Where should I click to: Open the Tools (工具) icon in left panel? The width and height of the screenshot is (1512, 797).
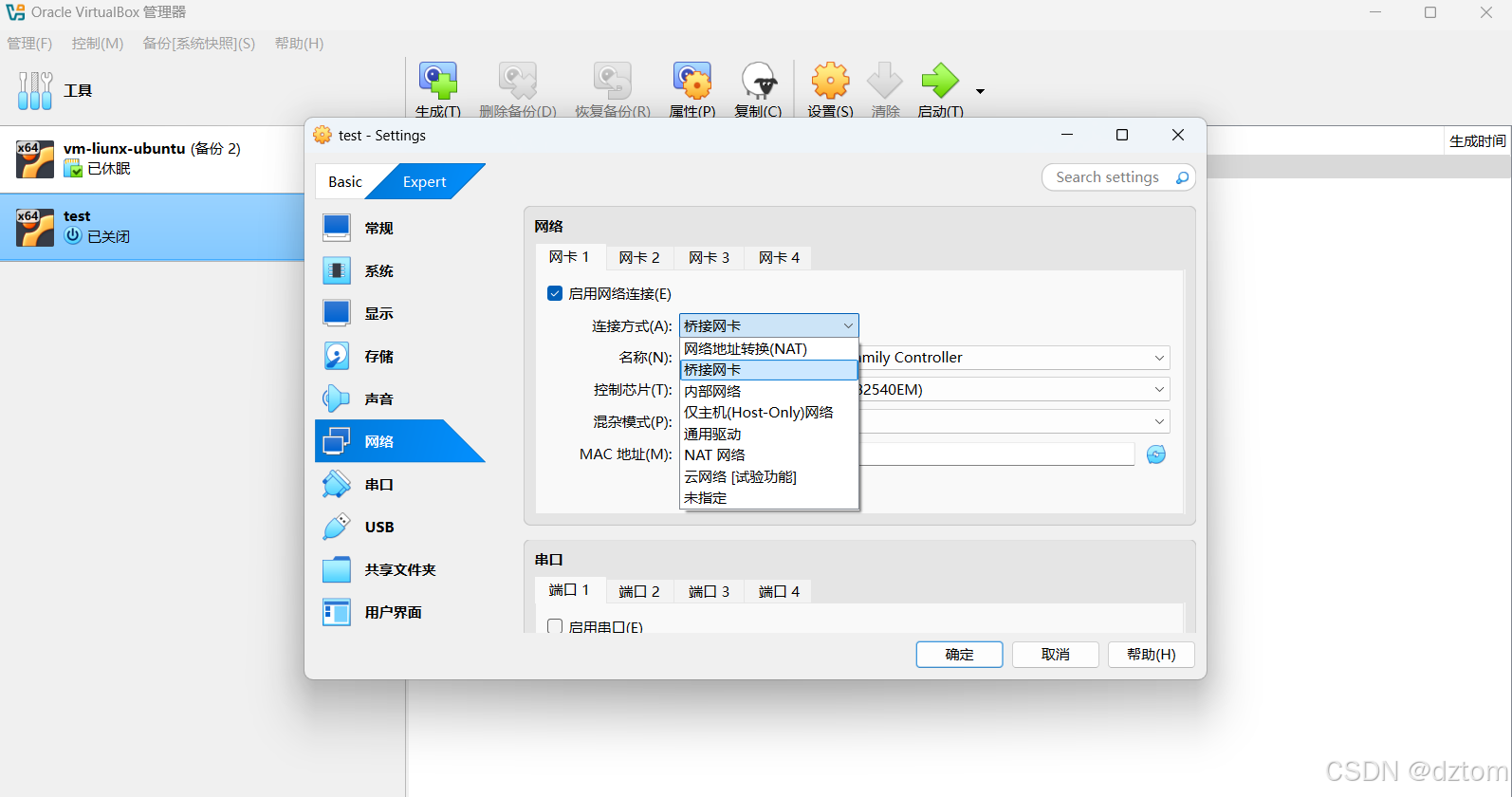click(35, 91)
